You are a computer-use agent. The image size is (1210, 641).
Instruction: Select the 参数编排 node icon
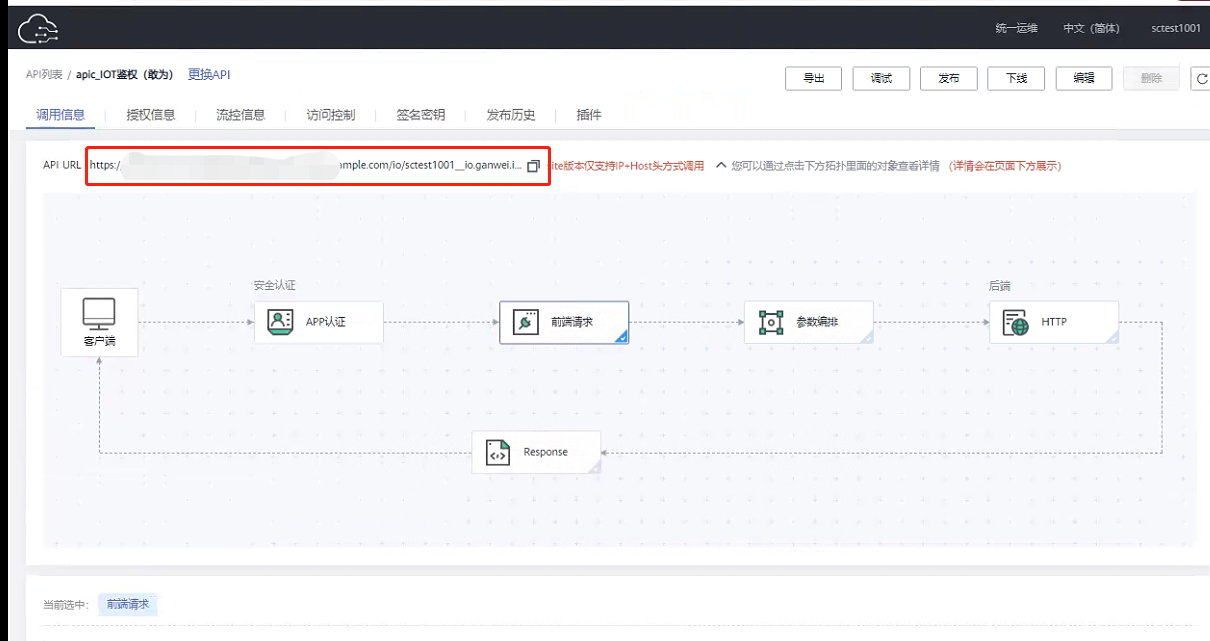[770, 322]
